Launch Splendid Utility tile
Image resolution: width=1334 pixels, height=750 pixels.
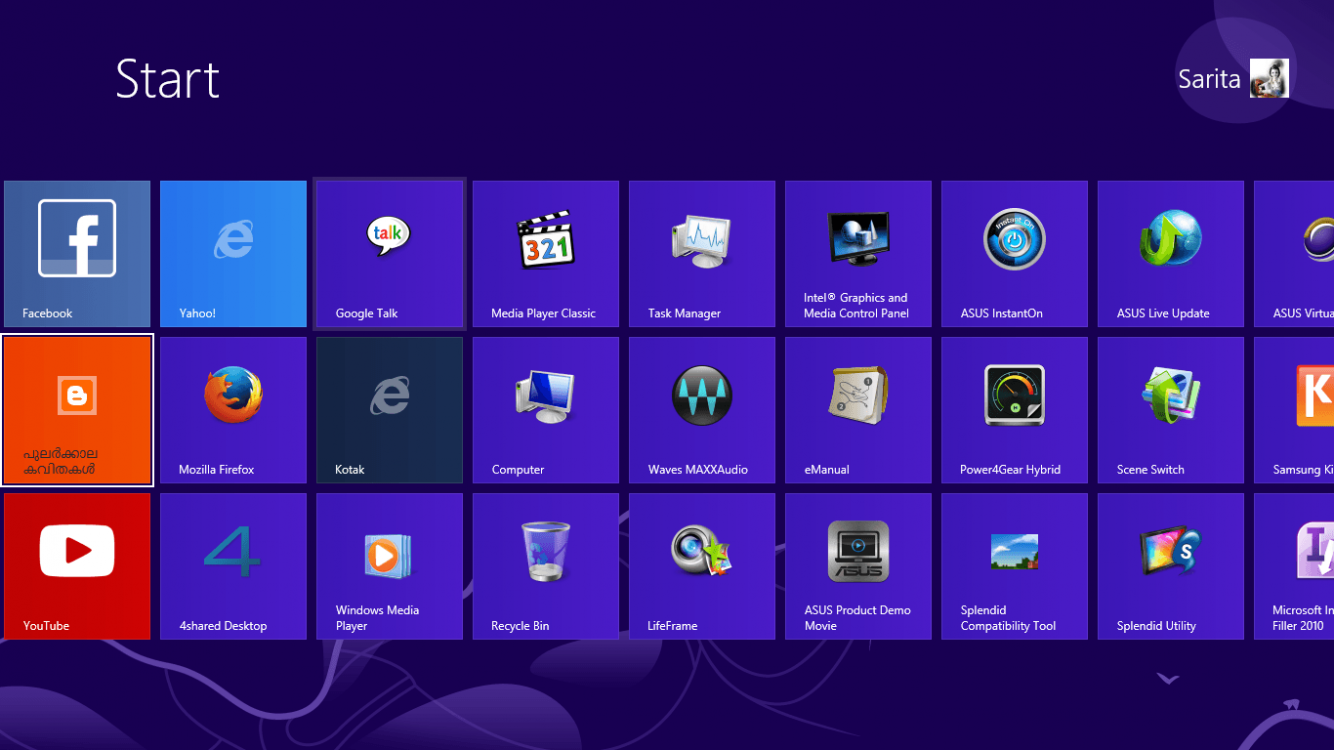pyautogui.click(x=1171, y=566)
